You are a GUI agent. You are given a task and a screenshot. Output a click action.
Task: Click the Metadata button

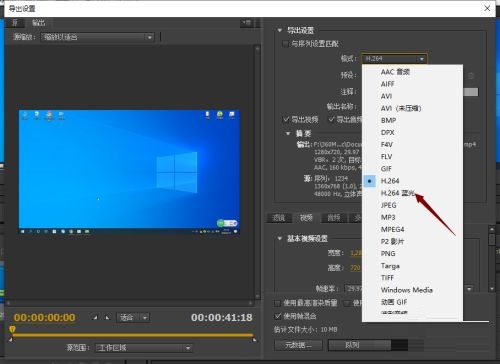coord(298,345)
